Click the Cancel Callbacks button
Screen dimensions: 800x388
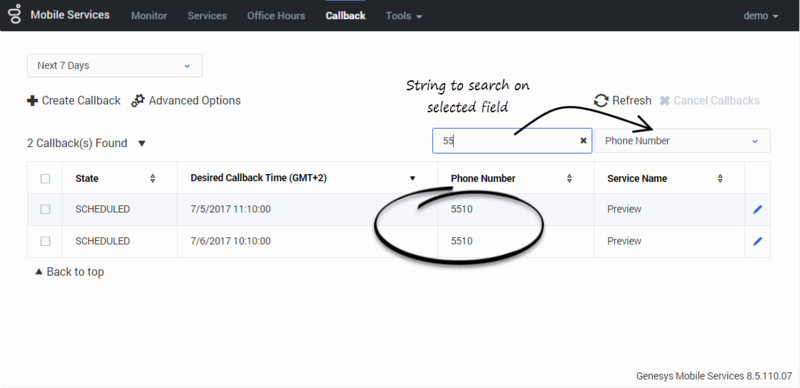709,101
